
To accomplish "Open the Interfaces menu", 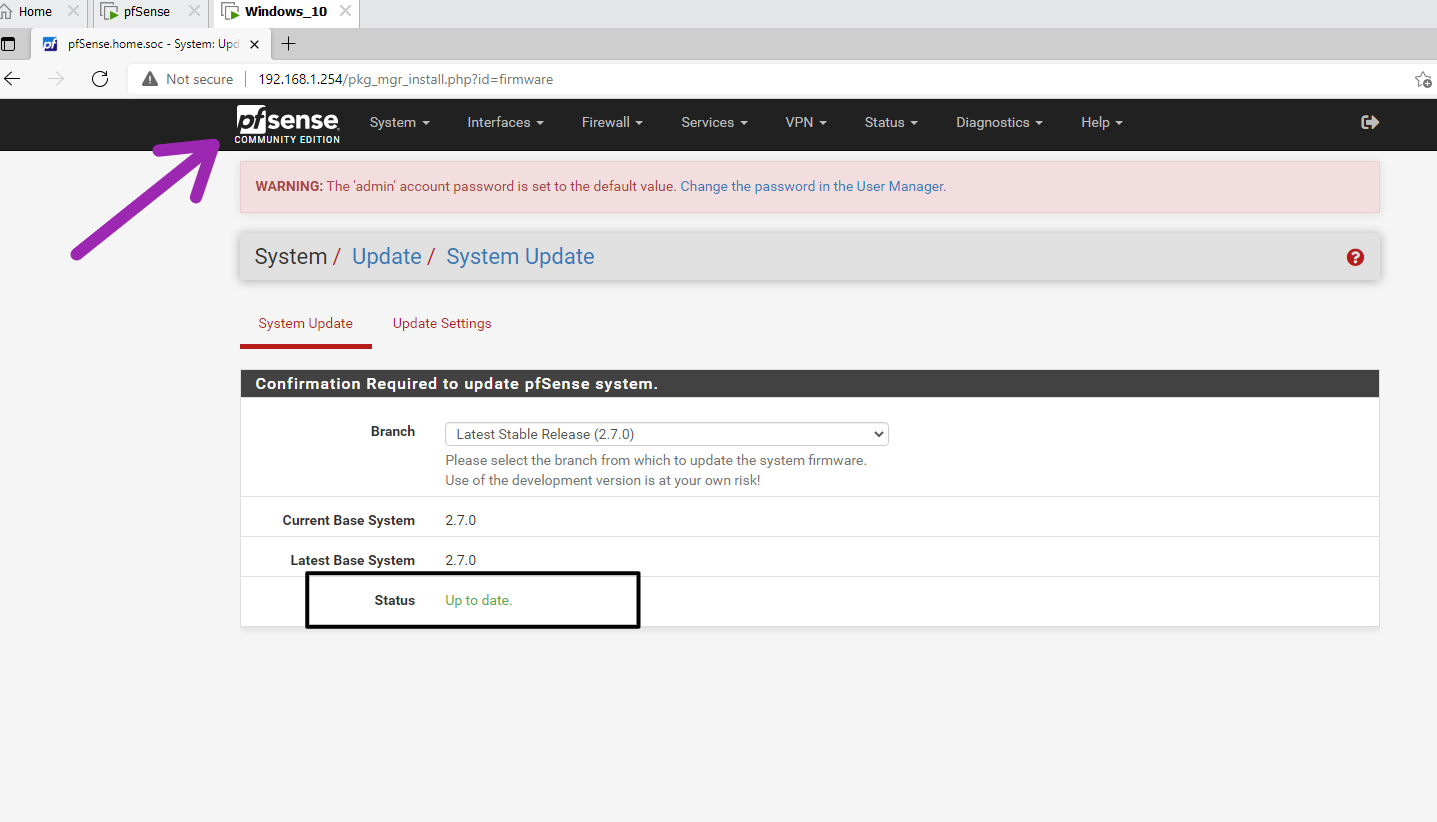I will (x=505, y=122).
